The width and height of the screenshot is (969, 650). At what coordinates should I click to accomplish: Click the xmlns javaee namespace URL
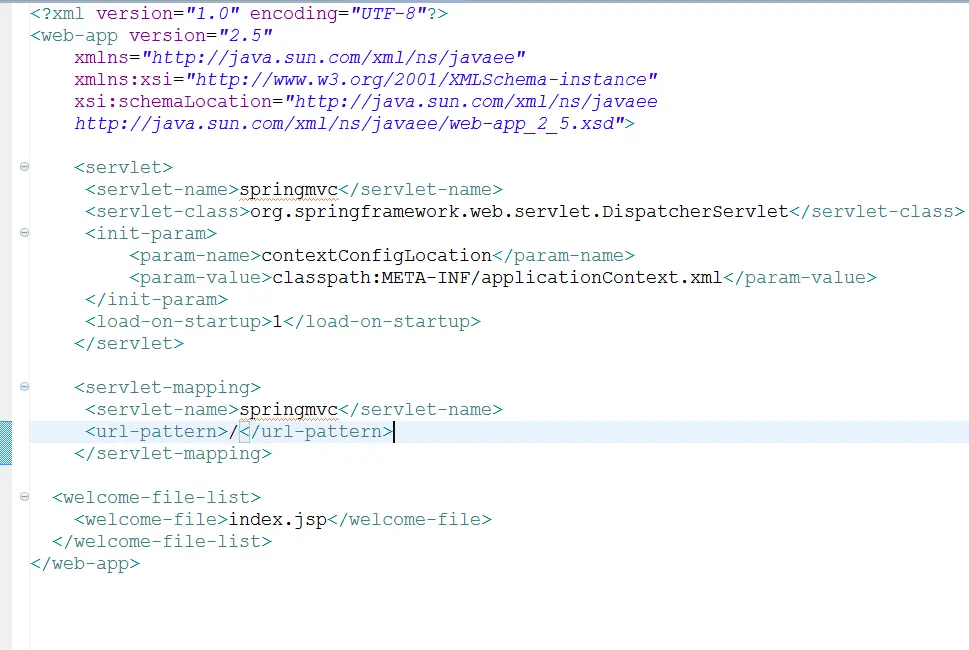point(334,58)
